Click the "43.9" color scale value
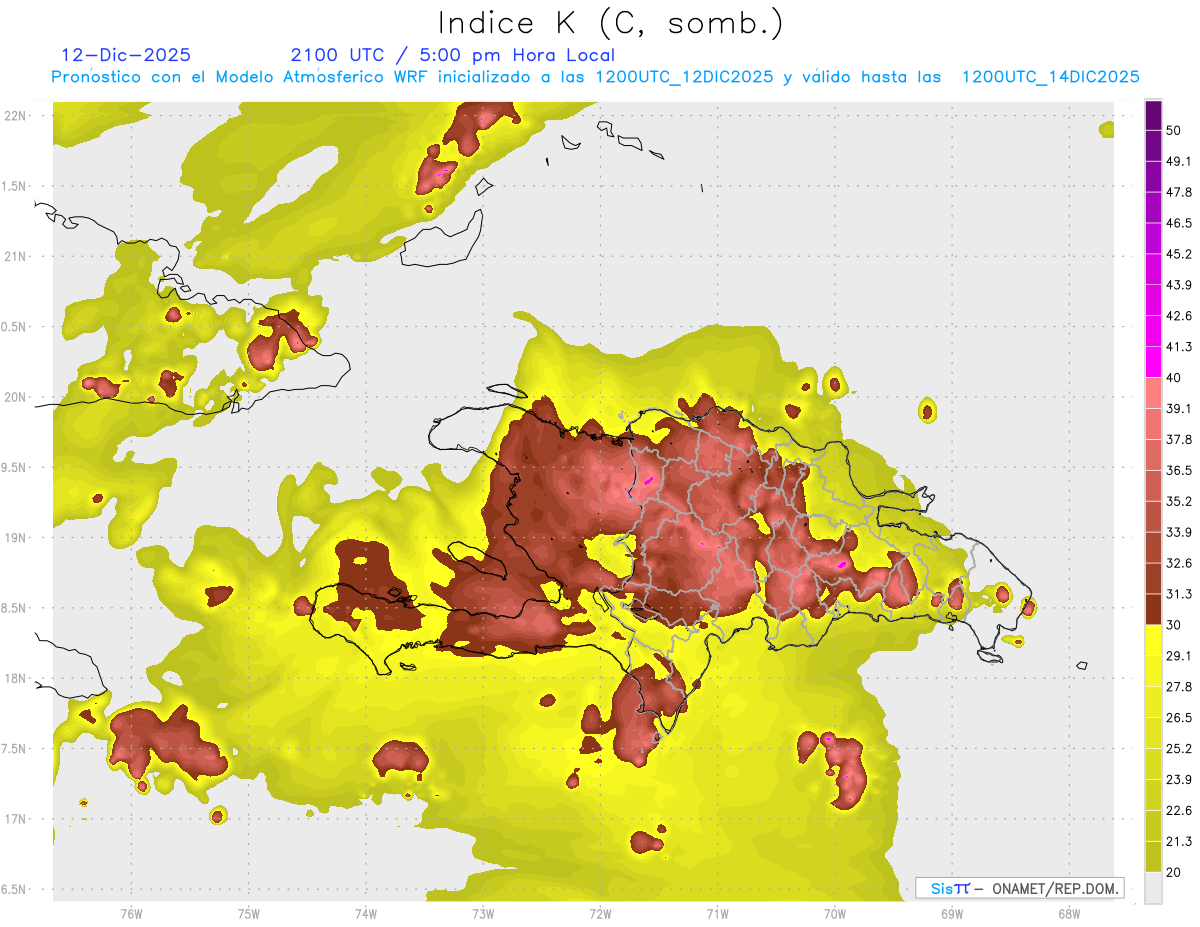This screenshot has width=1200, height=927. [x=1179, y=285]
